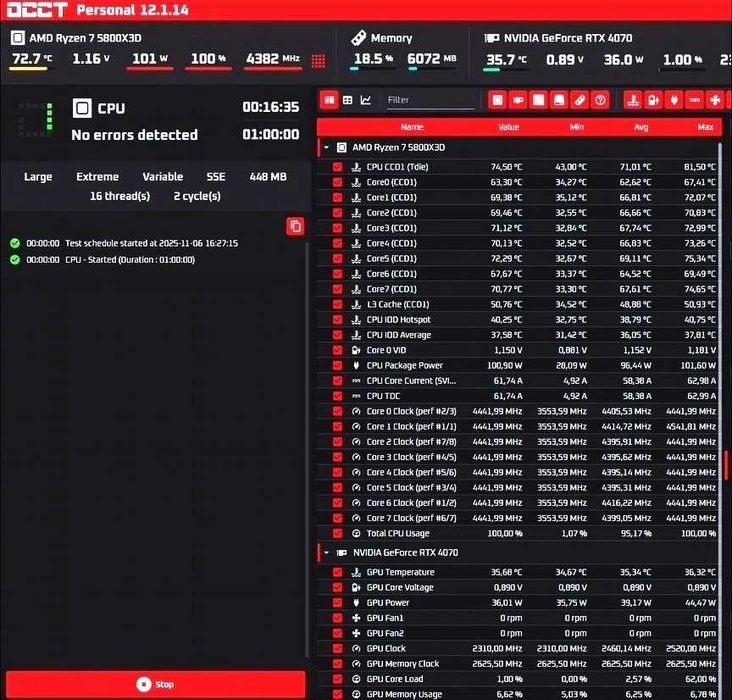Click the Memory header icon
The width and height of the screenshot is (732, 700).
[x=358, y=38]
